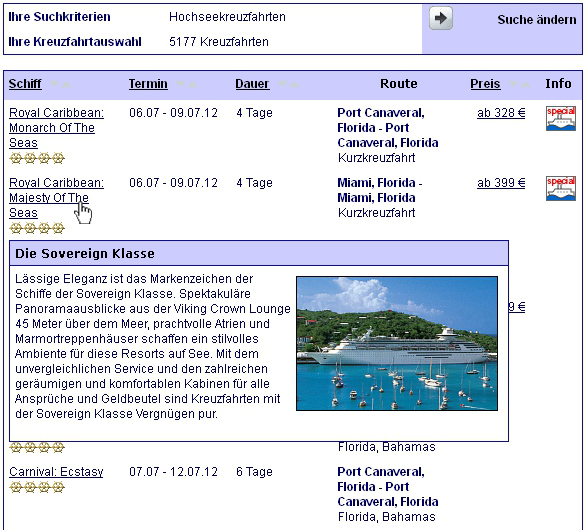586x530 pixels.
Task: Click the arrow button beside Suche ändern
Action: (x=441, y=18)
